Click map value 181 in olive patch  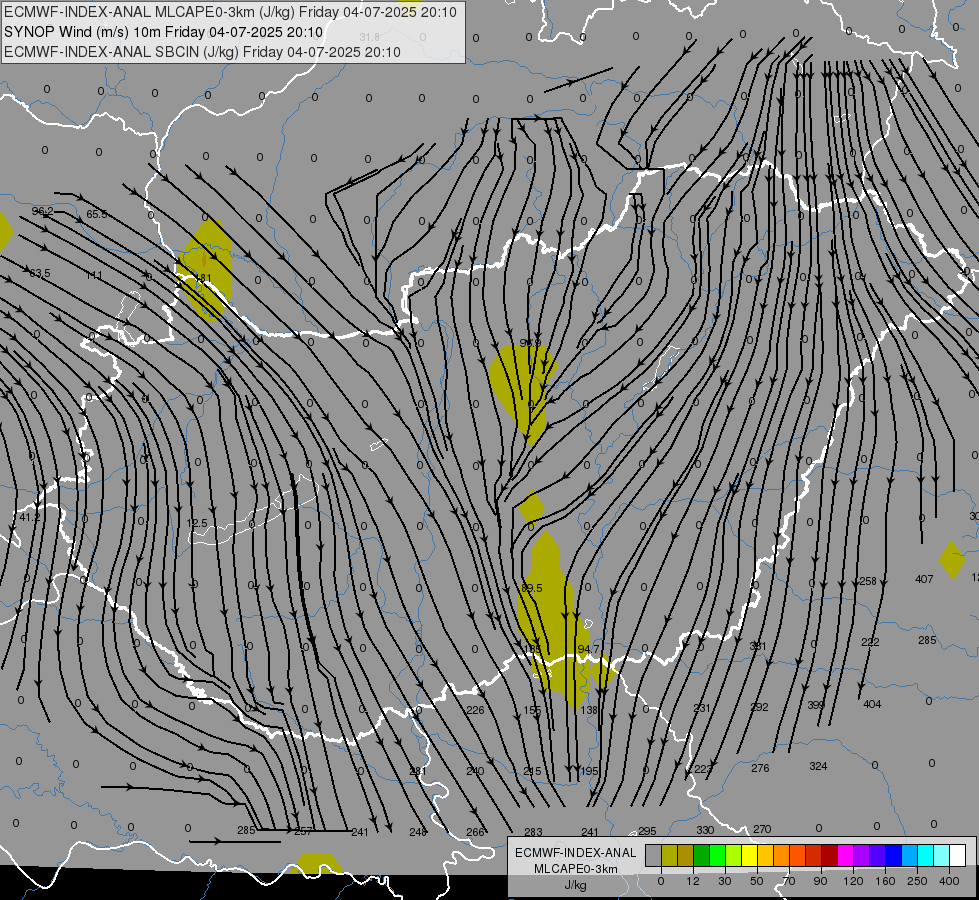point(204,279)
